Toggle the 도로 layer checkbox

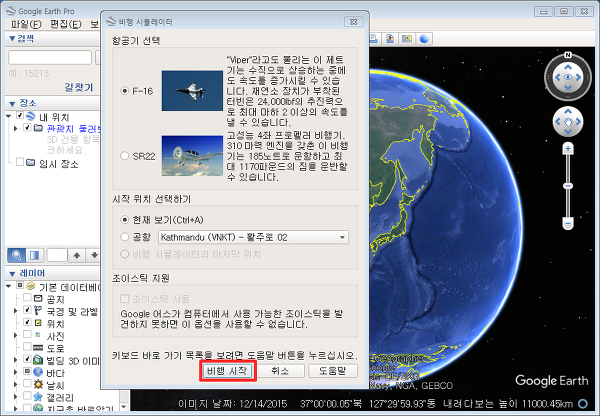[27, 346]
